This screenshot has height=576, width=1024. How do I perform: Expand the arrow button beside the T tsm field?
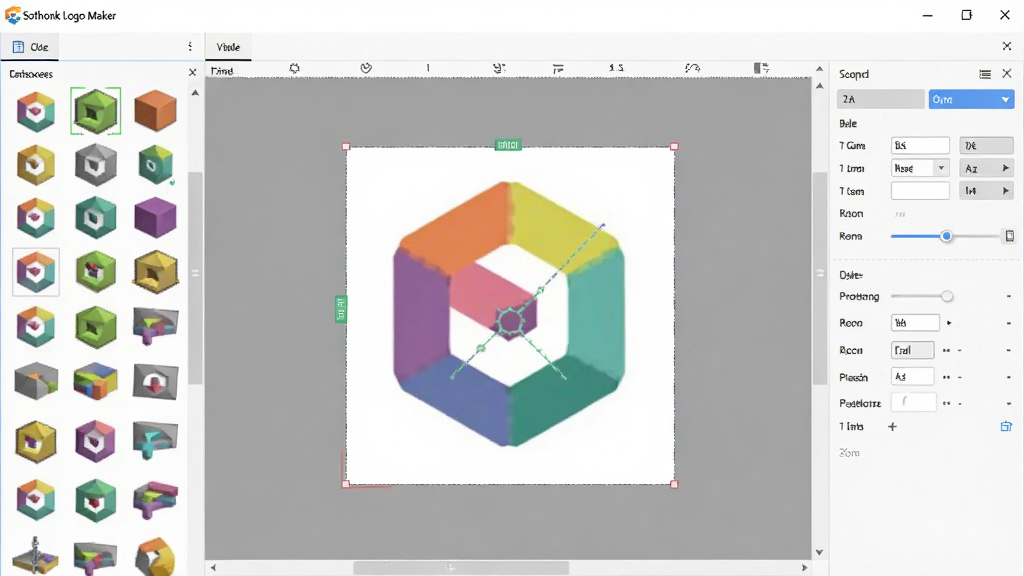[986, 191]
